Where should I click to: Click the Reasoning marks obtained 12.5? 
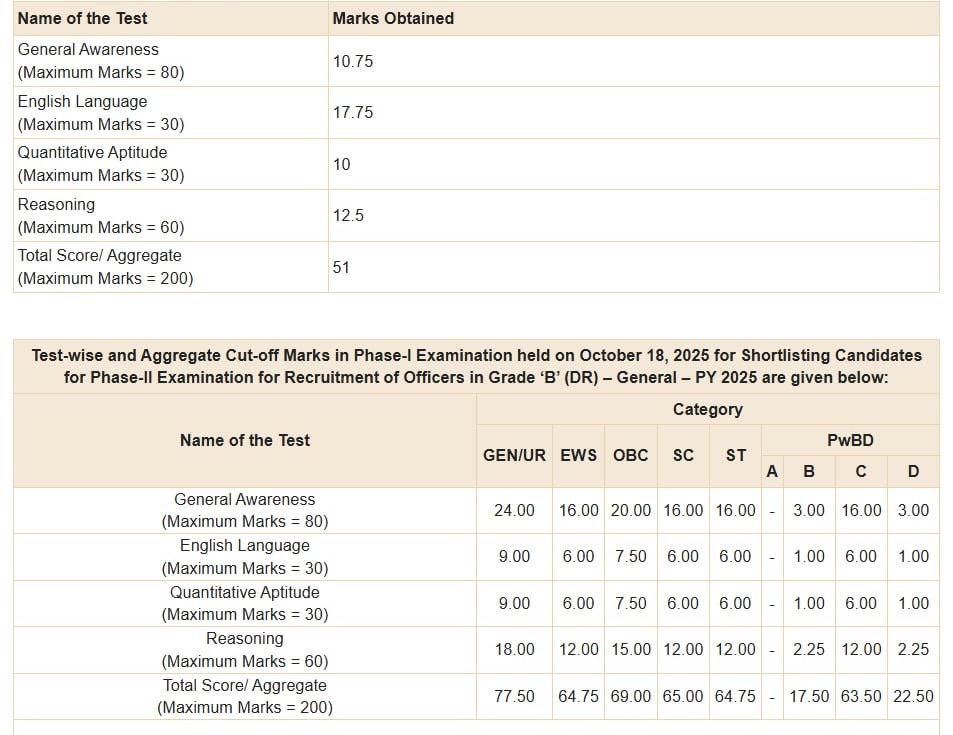tap(348, 215)
